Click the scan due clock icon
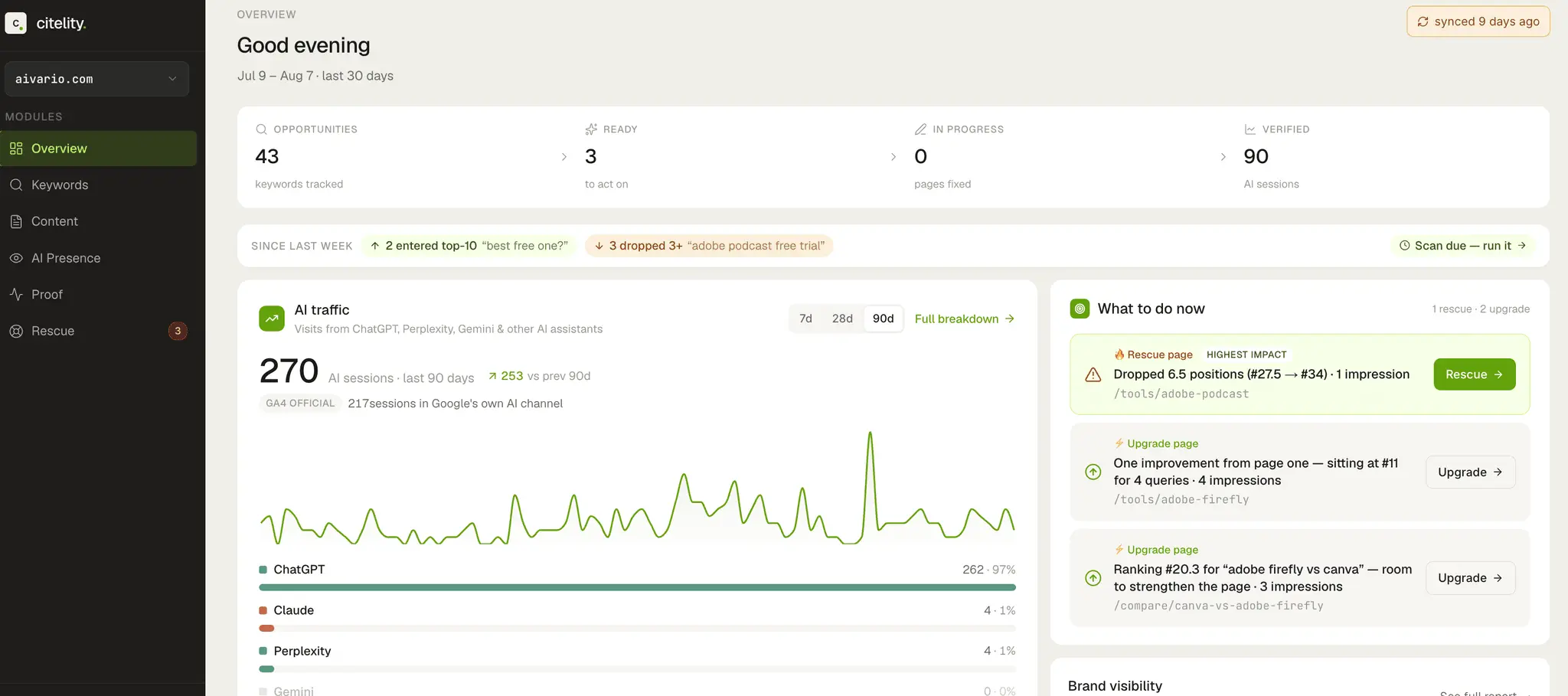The width and height of the screenshot is (1568, 696). coord(1405,246)
